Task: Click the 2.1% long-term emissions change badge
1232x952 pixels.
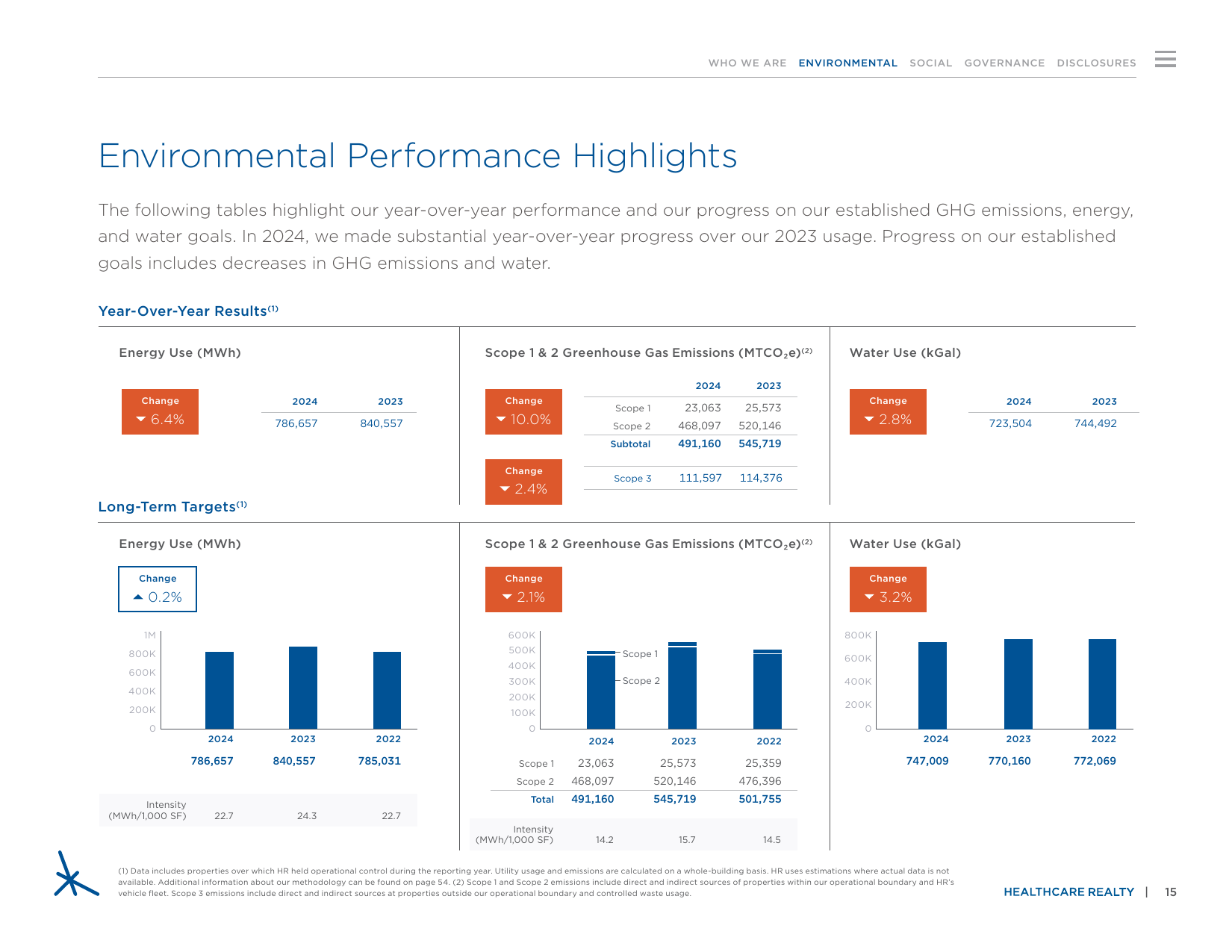Action: point(523,589)
